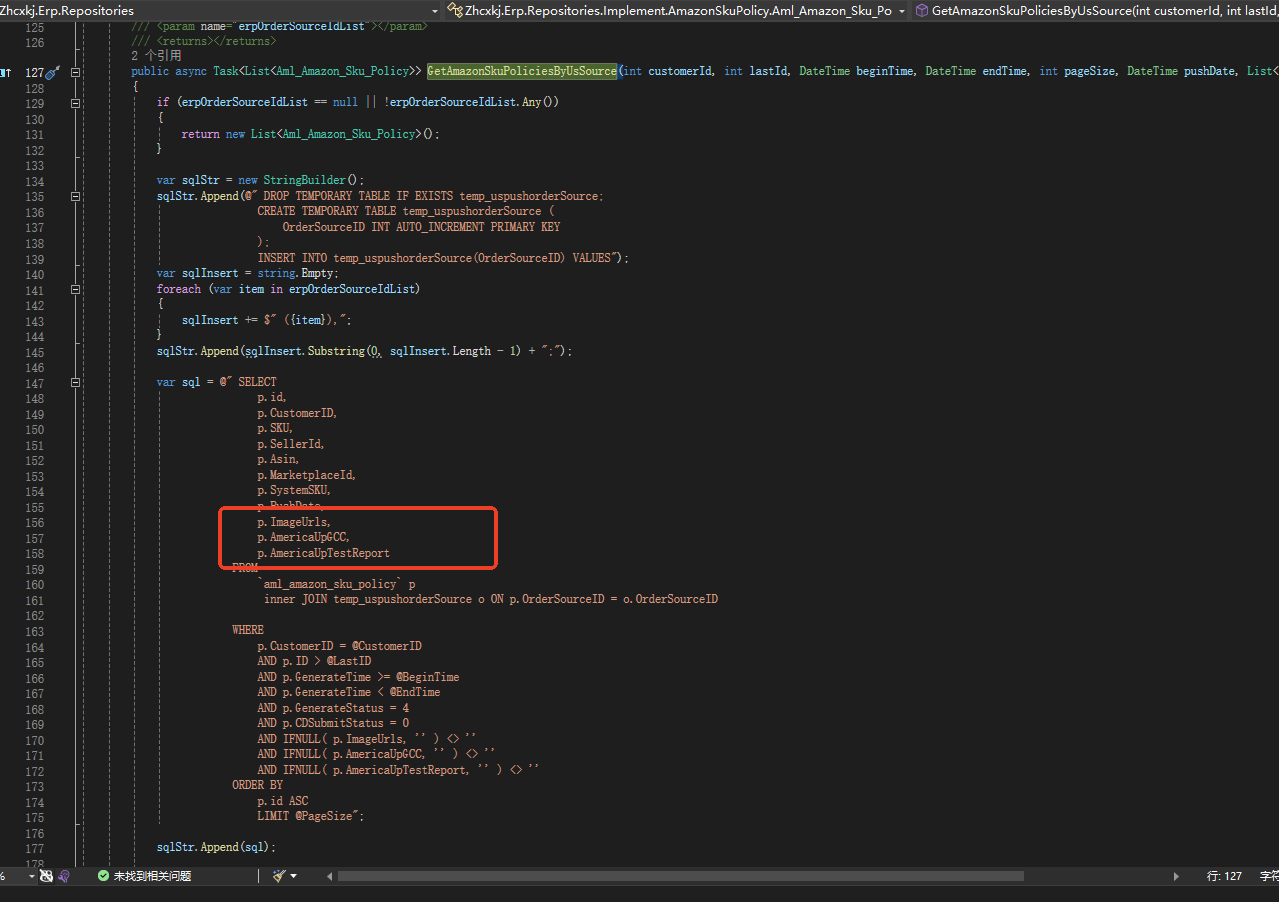Click the '未找到相关问题' status text
Screen dimensions: 1279x902
(152, 876)
